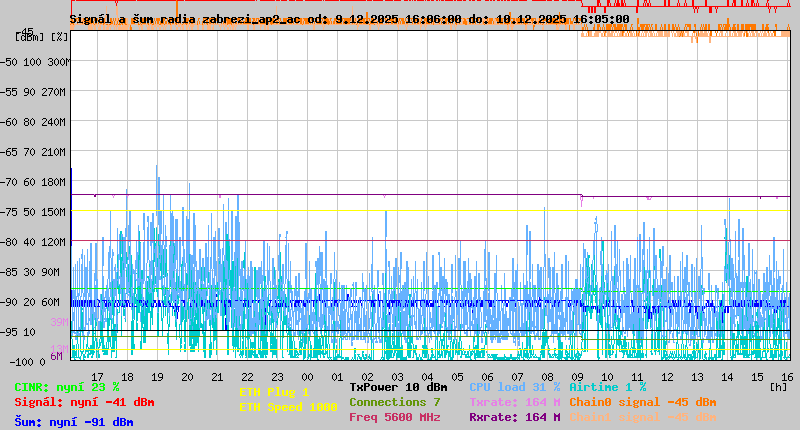Select the Txrate 164 M legend label
The image size is (800, 430).
(x=514, y=402)
